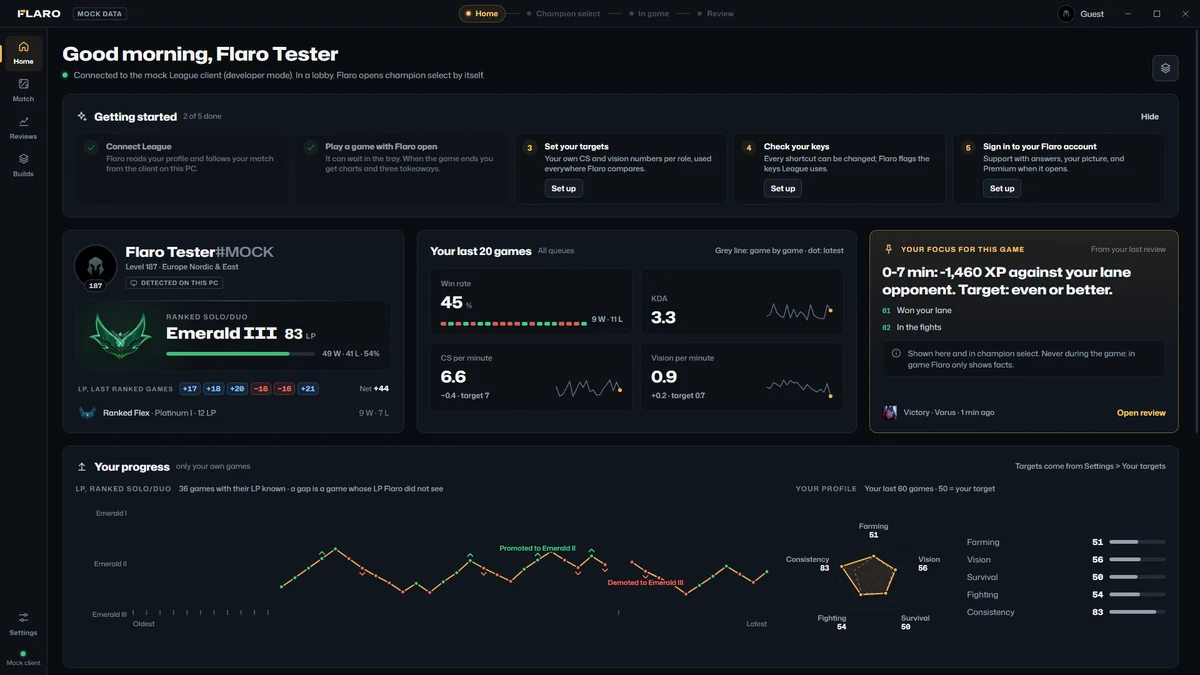
Task: Click the Guest profile avatar
Action: pos(1066,14)
